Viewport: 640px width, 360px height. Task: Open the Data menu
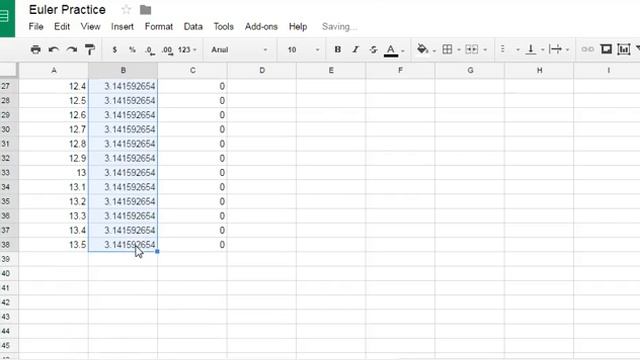pos(193,27)
